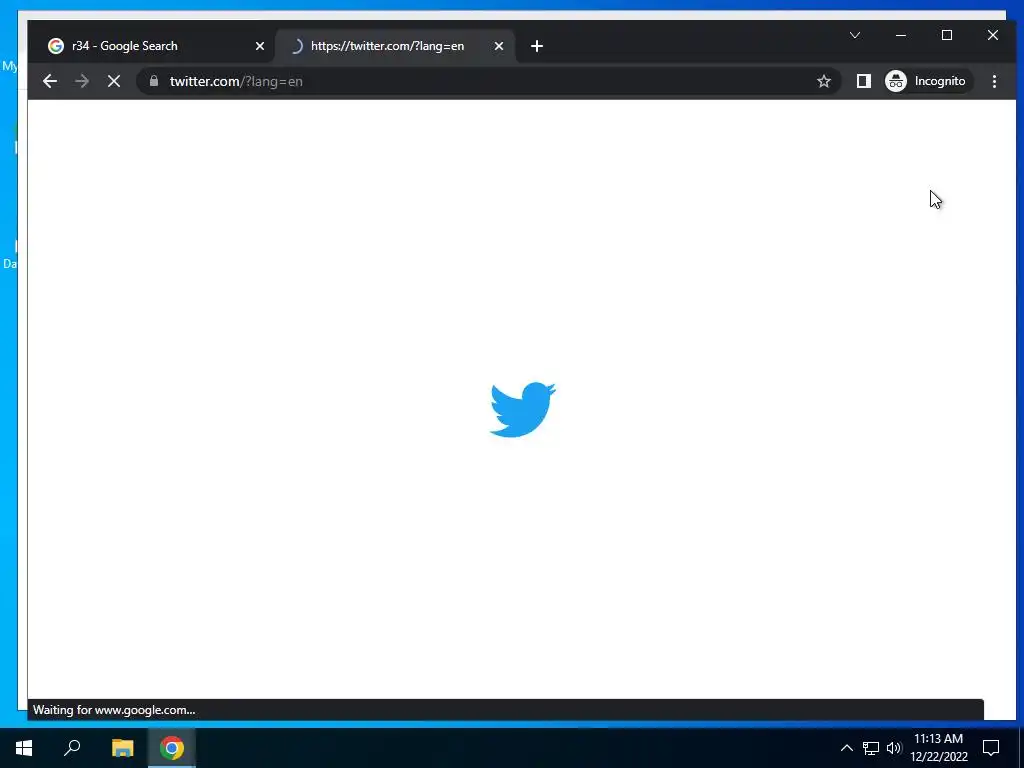Open the volume control tray icon
1024x768 pixels.
tap(894, 748)
